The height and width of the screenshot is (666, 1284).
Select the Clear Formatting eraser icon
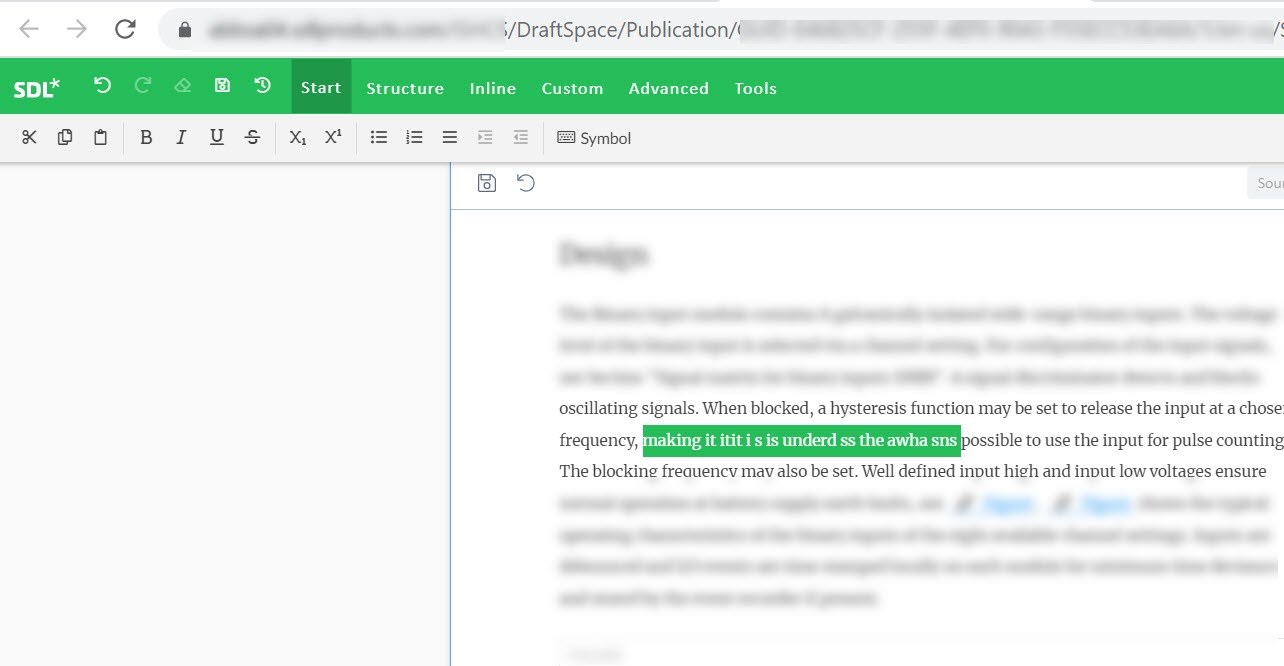pos(182,86)
